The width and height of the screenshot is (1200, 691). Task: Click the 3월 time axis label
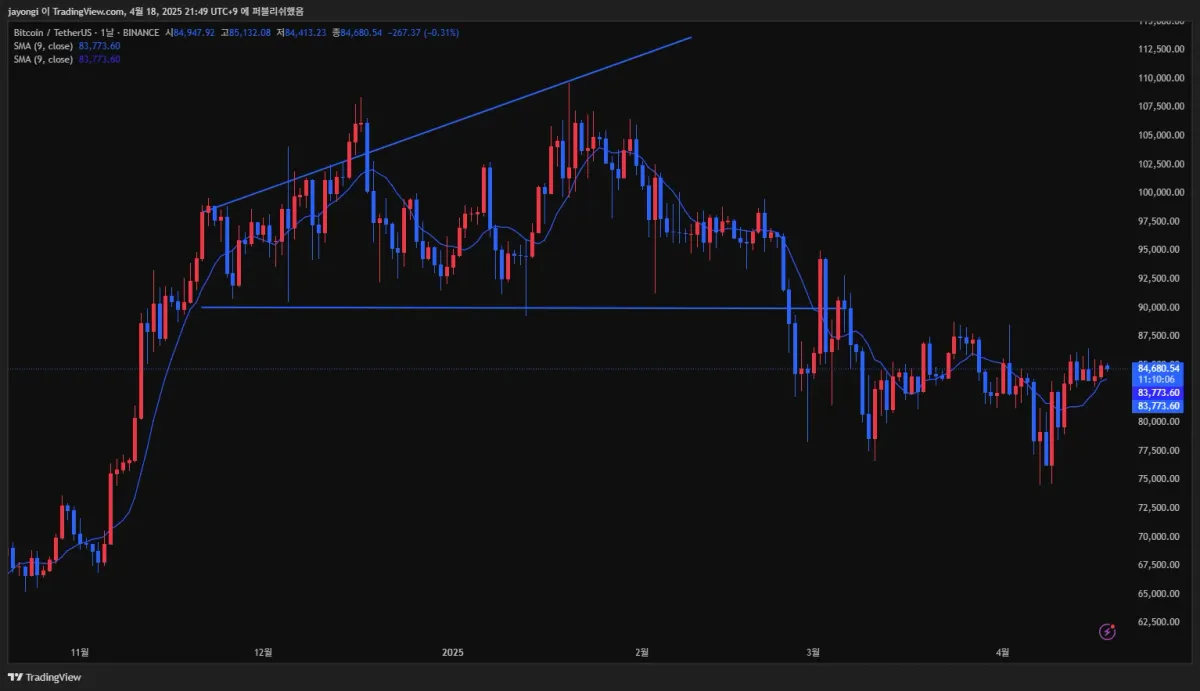pos(813,653)
